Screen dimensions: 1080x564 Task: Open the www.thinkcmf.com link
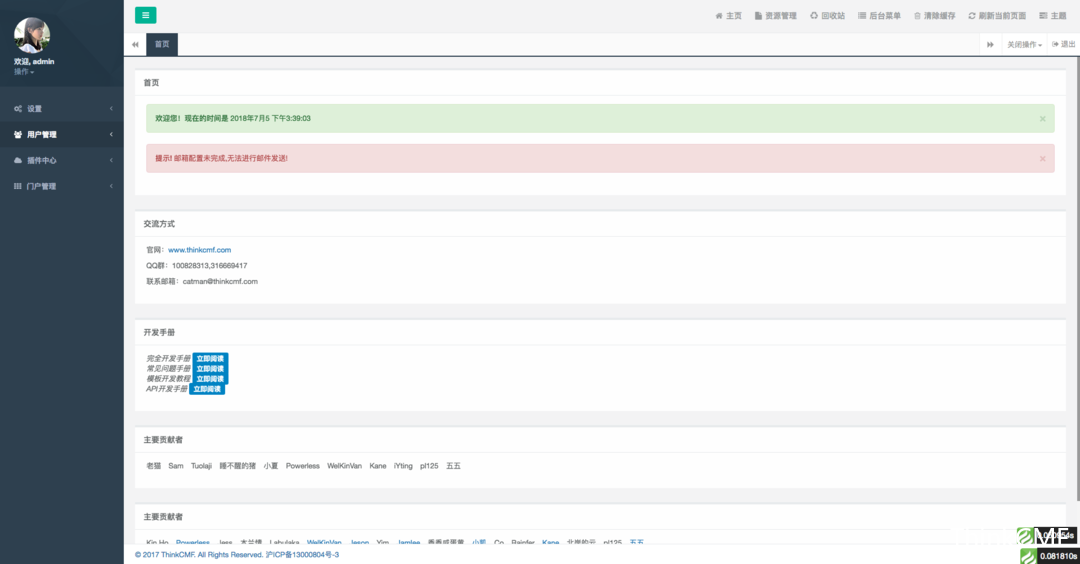(x=200, y=250)
